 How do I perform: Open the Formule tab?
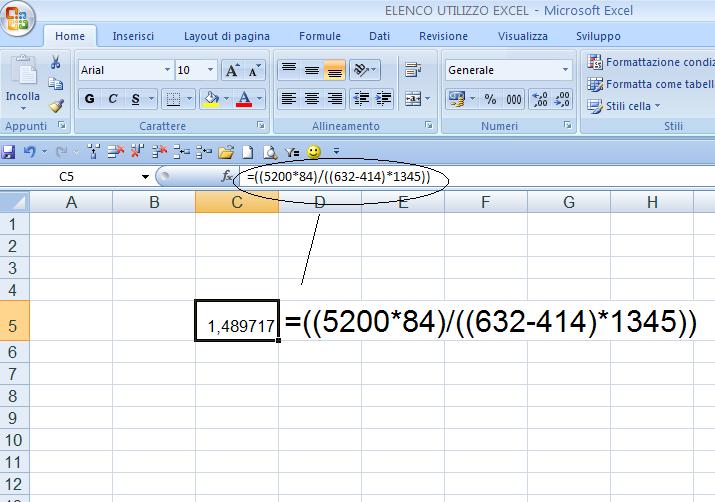tap(320, 36)
